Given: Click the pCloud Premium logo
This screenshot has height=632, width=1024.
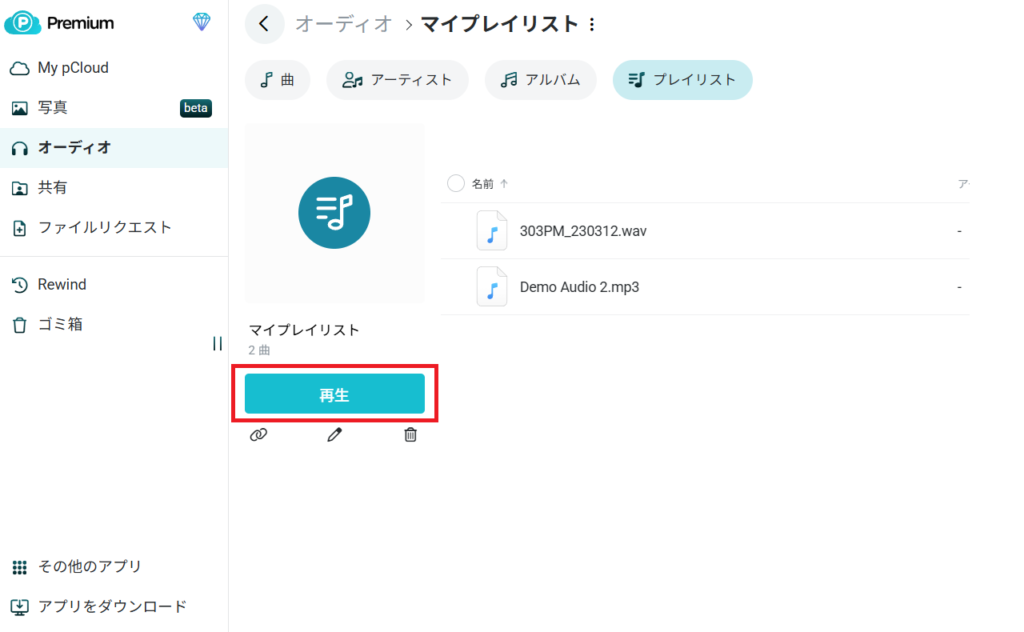Looking at the screenshot, I should 60,23.
